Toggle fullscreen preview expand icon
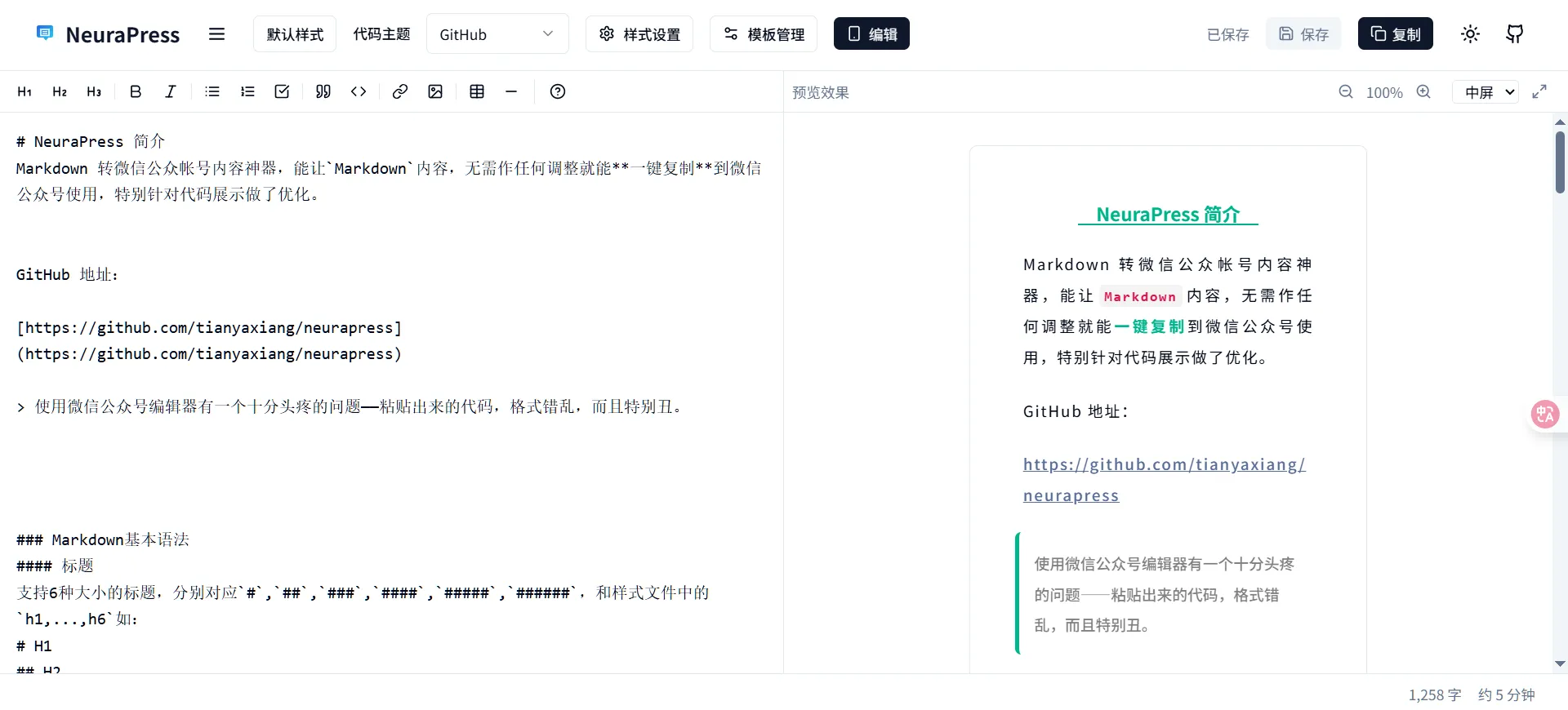The width and height of the screenshot is (1568, 710). [x=1539, y=91]
